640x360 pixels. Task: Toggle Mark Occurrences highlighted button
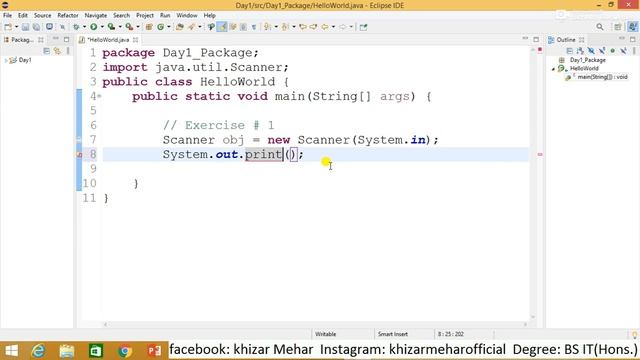tap(222, 27)
